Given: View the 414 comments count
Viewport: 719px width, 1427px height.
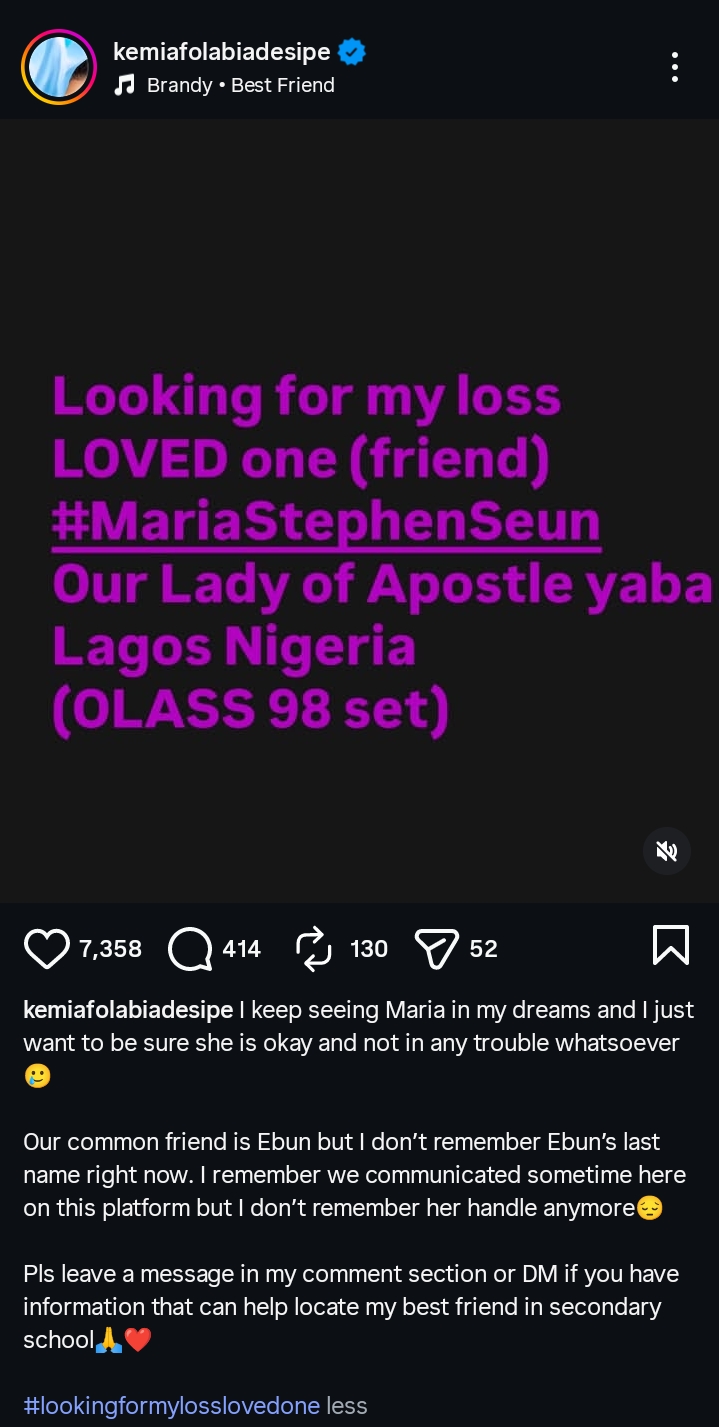Looking at the screenshot, I should [x=241, y=948].
